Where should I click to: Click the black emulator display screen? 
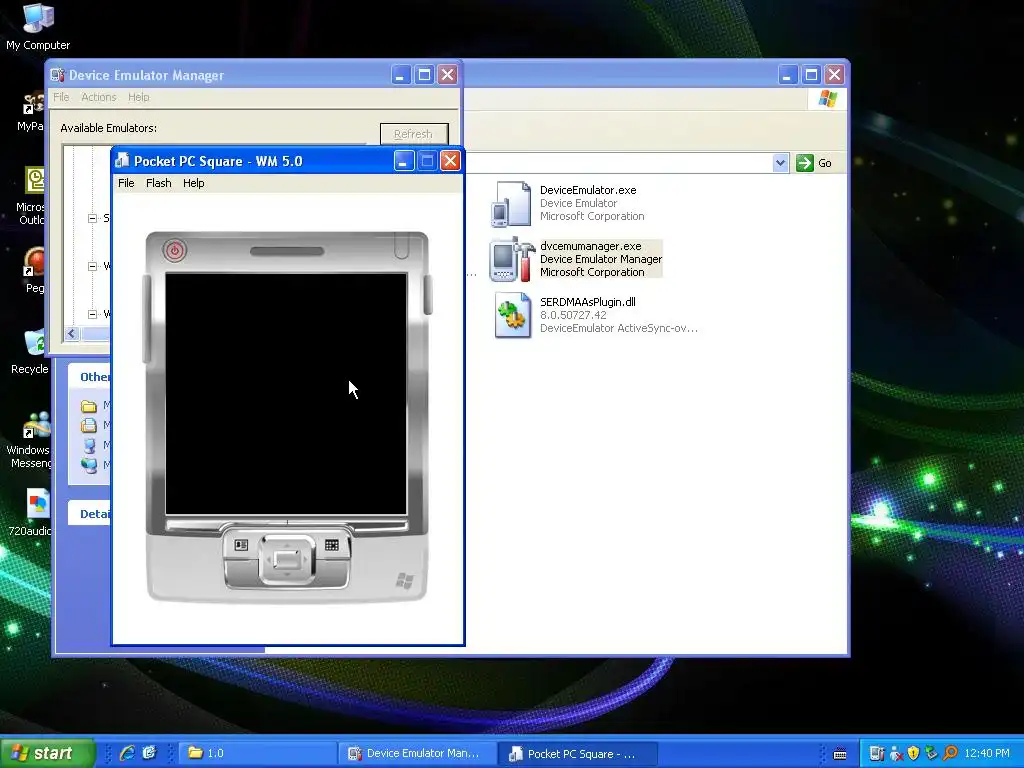tap(286, 394)
